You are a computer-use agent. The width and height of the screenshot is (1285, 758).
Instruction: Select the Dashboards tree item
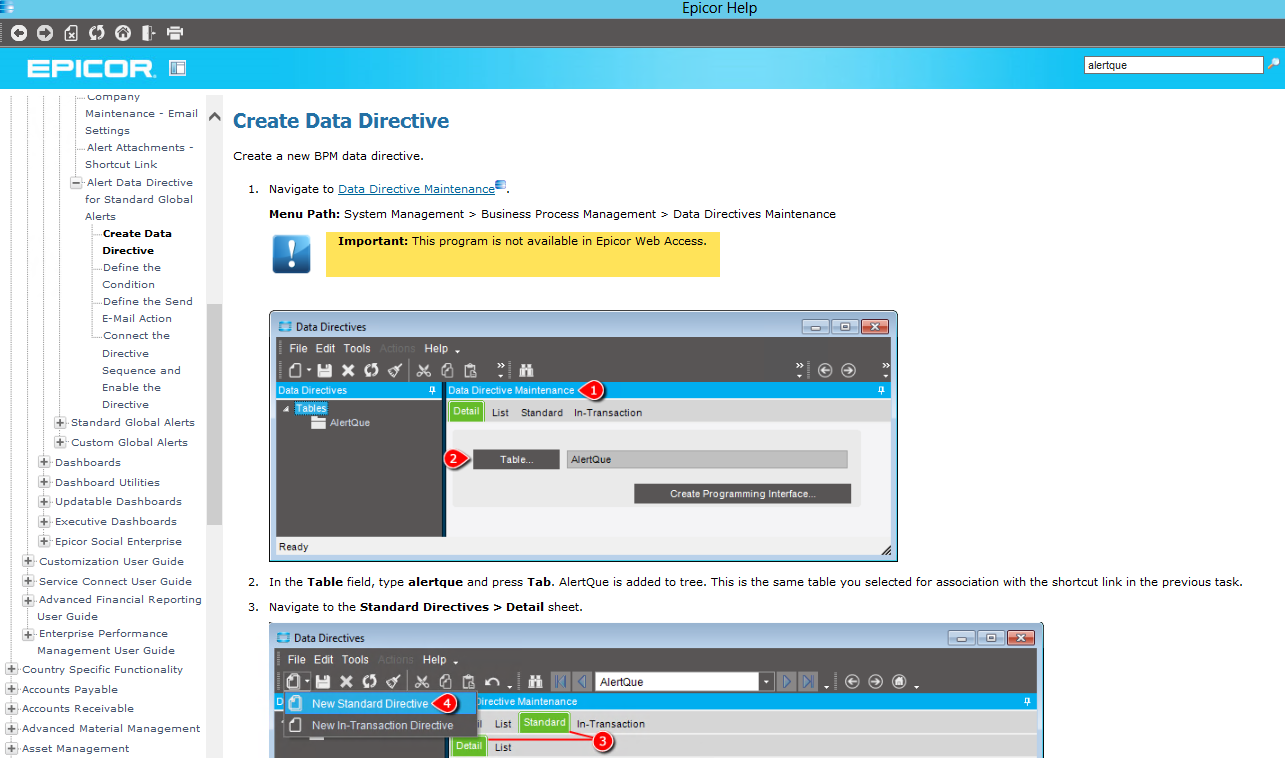88,463
